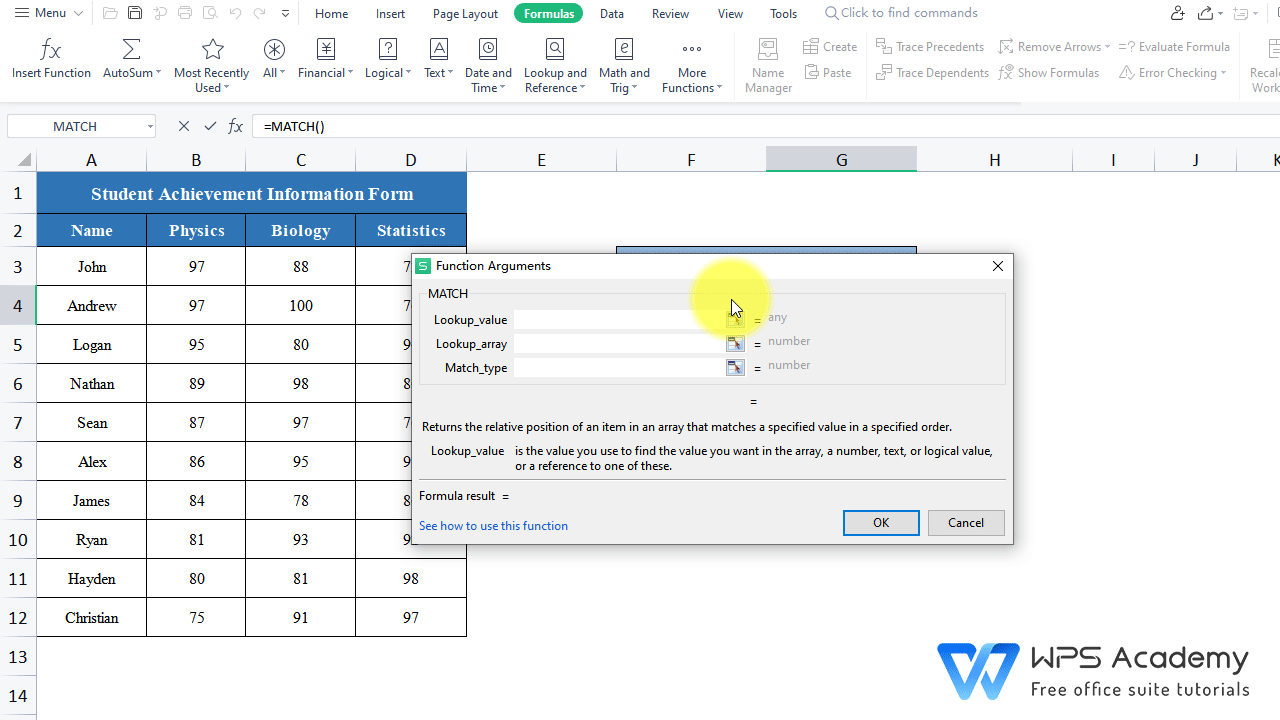Screen dimensions: 1280x720
Task: Open the Menu dropdown
Action: (x=46, y=13)
